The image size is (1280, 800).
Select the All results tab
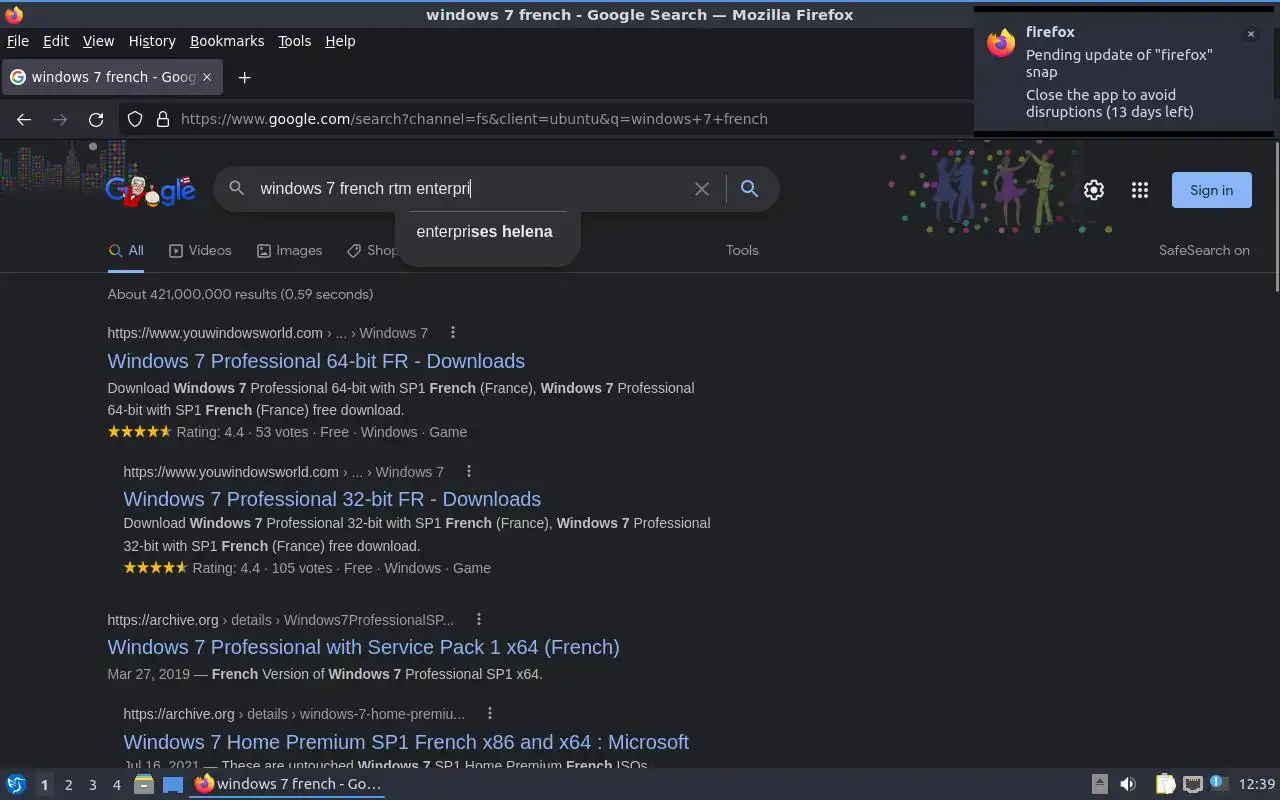(x=126, y=250)
